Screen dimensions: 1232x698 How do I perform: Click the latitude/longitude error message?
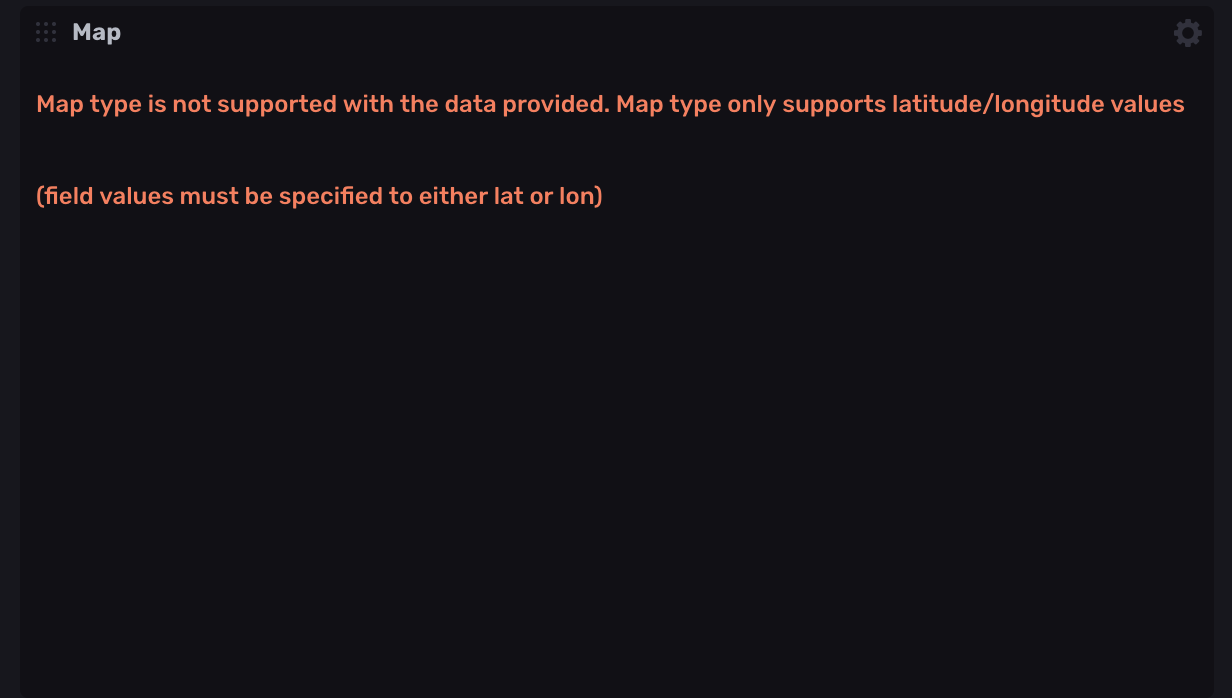pos(610,103)
